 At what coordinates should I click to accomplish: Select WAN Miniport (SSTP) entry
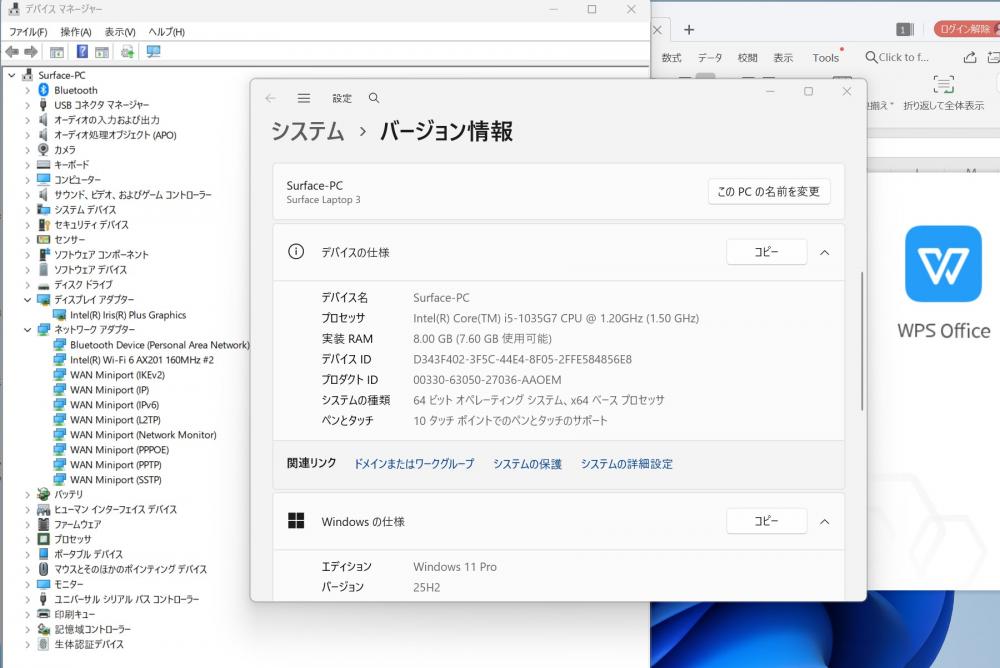pos(116,480)
